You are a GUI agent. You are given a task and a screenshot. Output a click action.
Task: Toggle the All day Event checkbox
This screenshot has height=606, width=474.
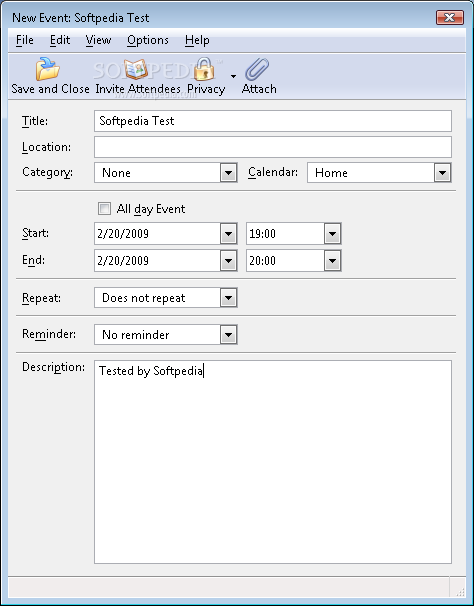coord(104,209)
